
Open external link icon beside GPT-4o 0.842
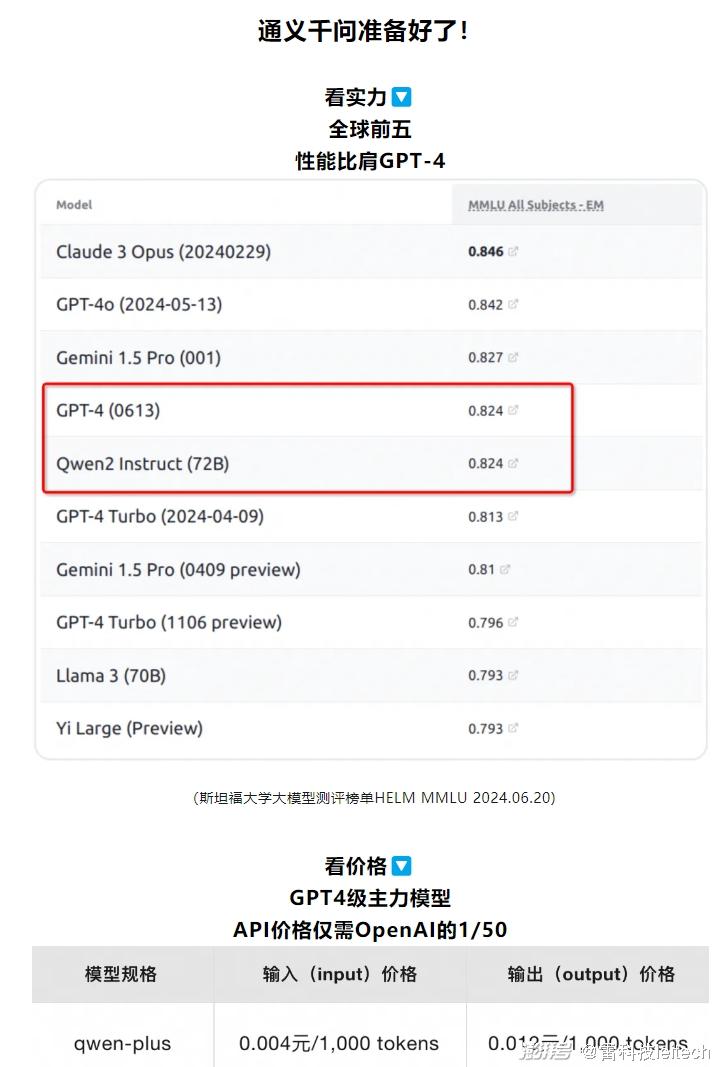click(513, 304)
